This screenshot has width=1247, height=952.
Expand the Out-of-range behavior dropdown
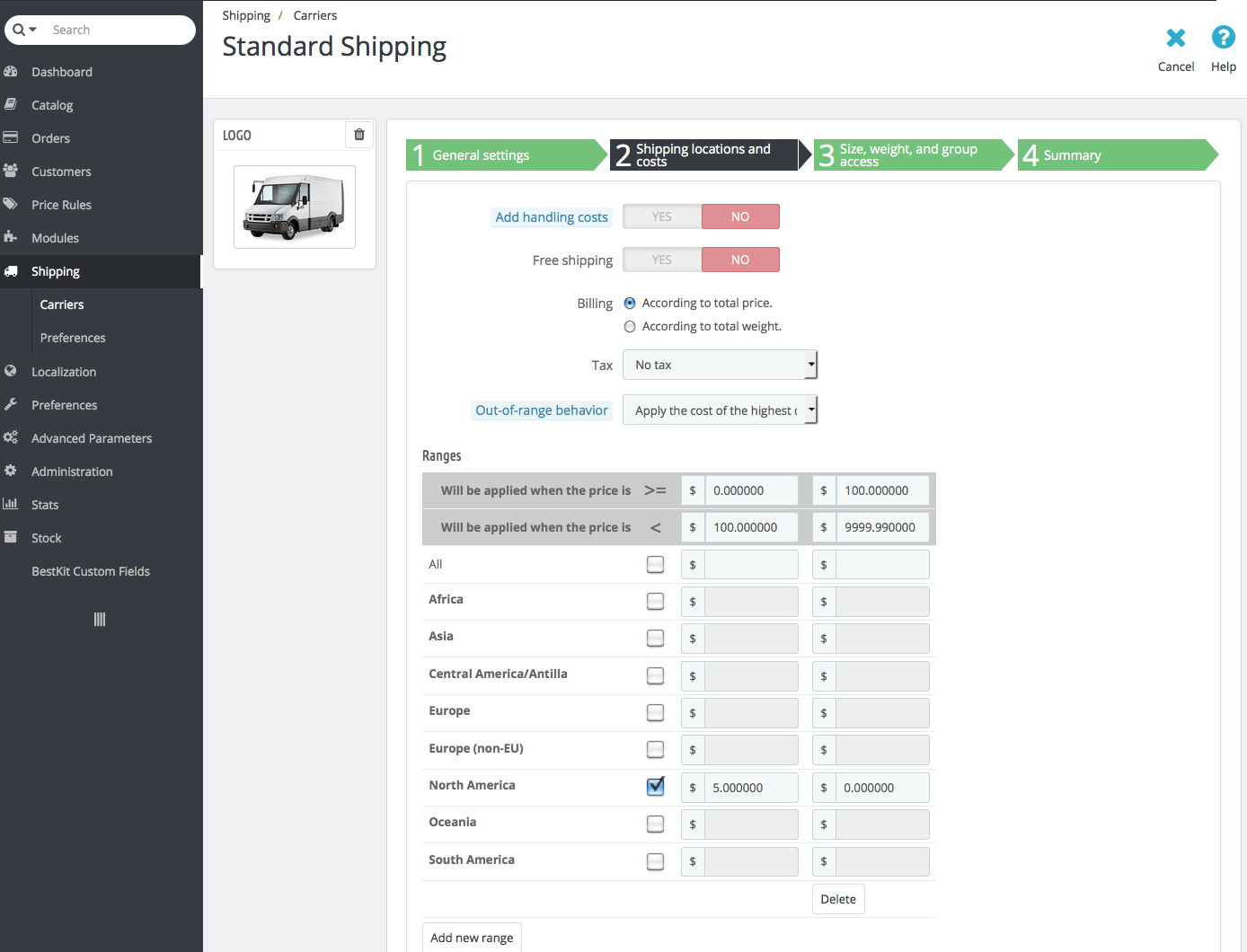(x=720, y=410)
